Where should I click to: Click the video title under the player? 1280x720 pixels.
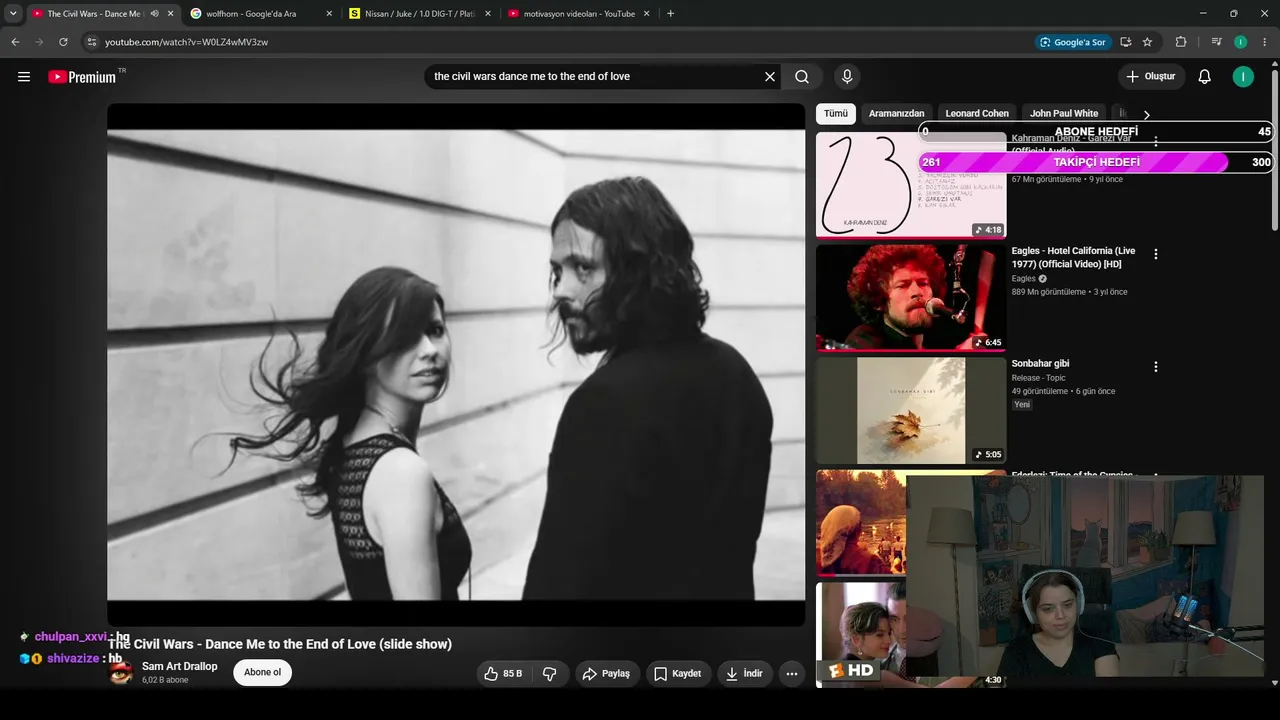pos(280,644)
